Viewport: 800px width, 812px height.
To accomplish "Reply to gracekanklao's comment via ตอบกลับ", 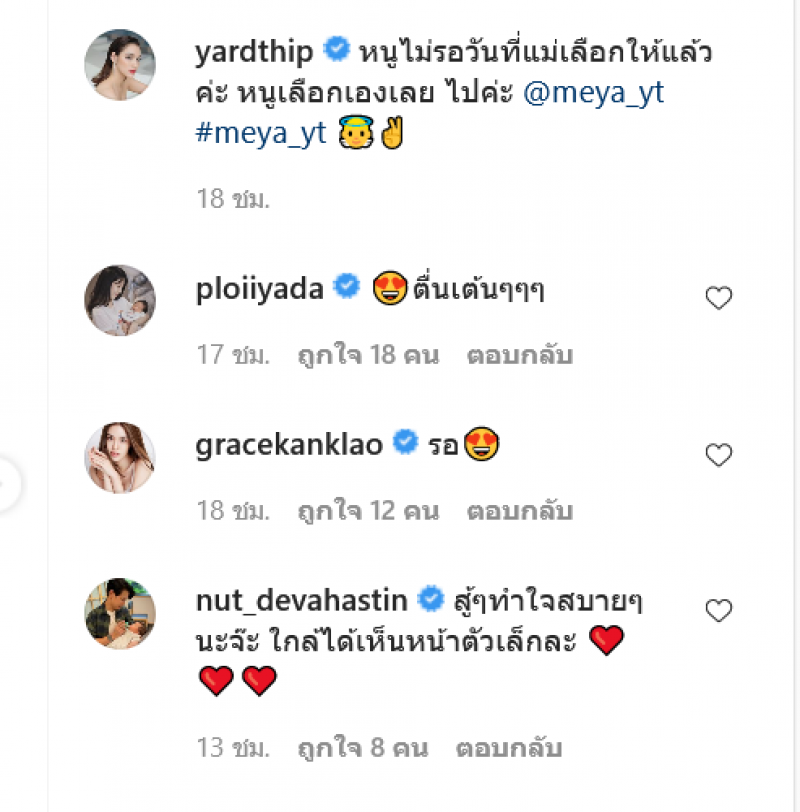I will coord(520,511).
